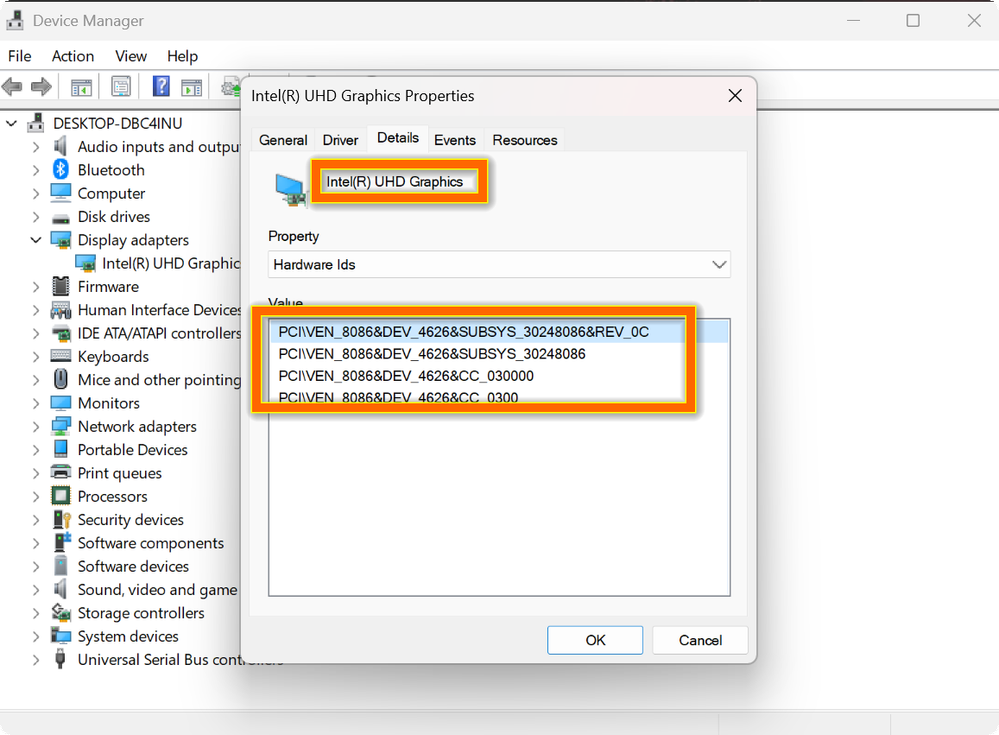999x735 pixels.
Task: Select the Portable Devices icon
Action: pyautogui.click(x=61, y=449)
